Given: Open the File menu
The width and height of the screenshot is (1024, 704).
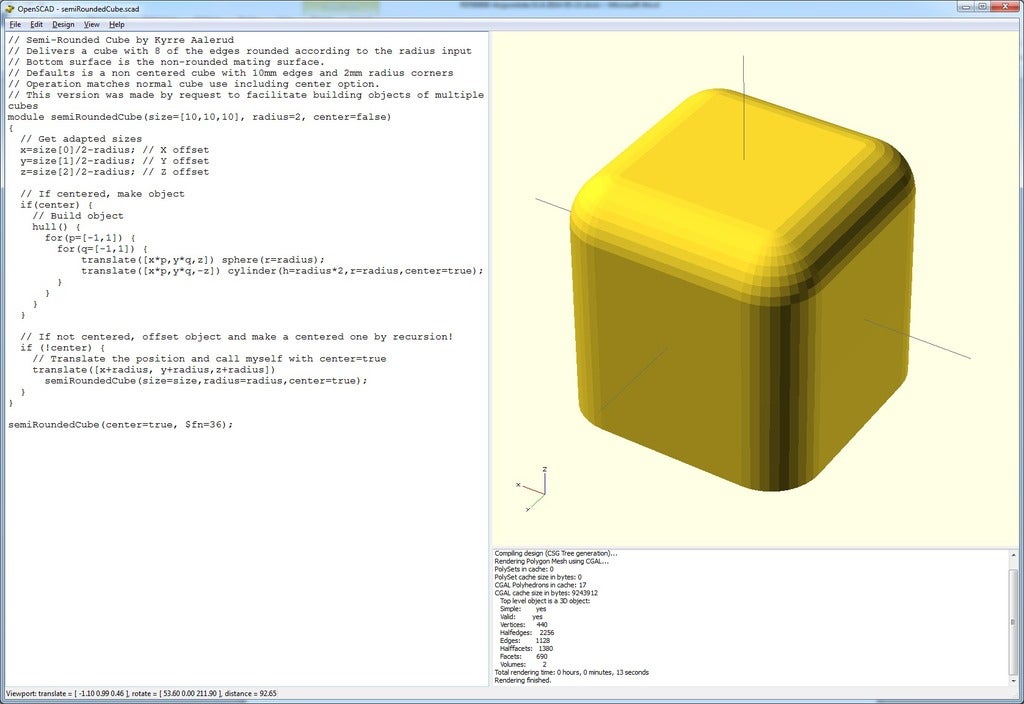Looking at the screenshot, I should click(15, 24).
